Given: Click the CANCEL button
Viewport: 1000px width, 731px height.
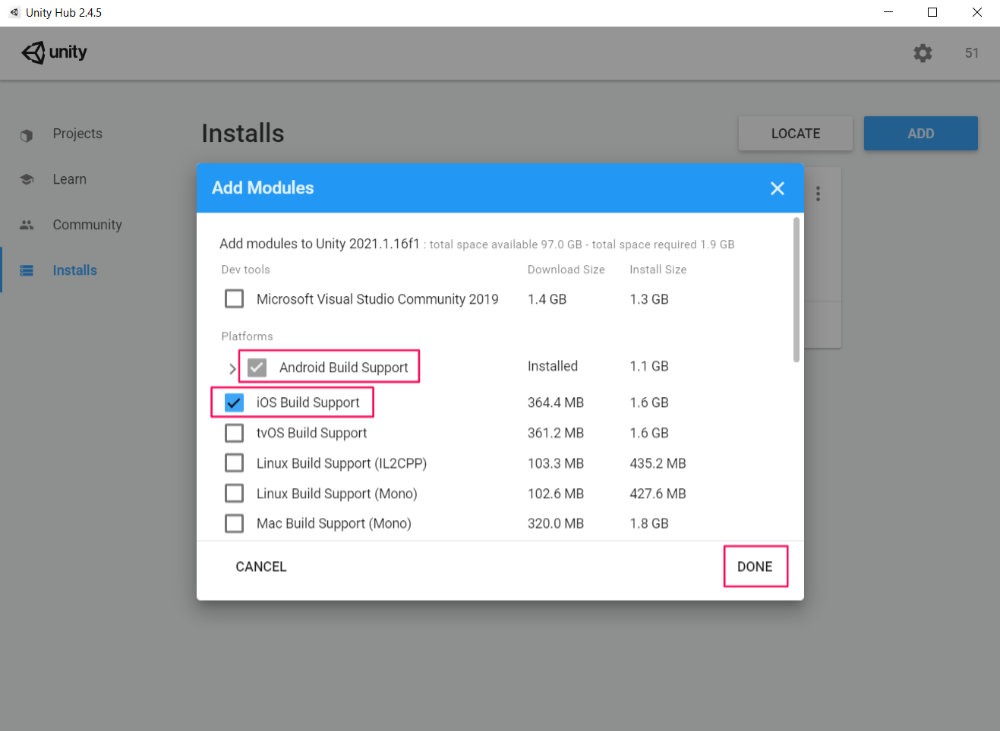Looking at the screenshot, I should point(261,566).
